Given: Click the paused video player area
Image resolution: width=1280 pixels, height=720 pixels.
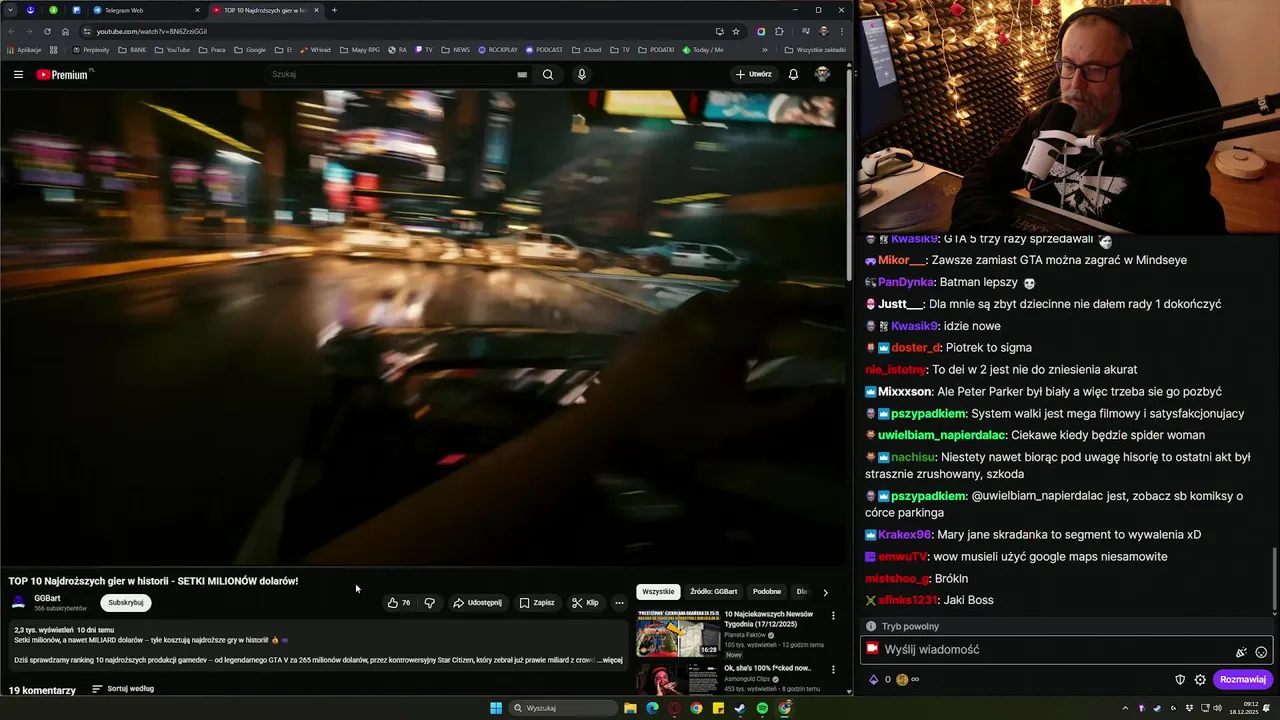Looking at the screenshot, I should tap(424, 327).
